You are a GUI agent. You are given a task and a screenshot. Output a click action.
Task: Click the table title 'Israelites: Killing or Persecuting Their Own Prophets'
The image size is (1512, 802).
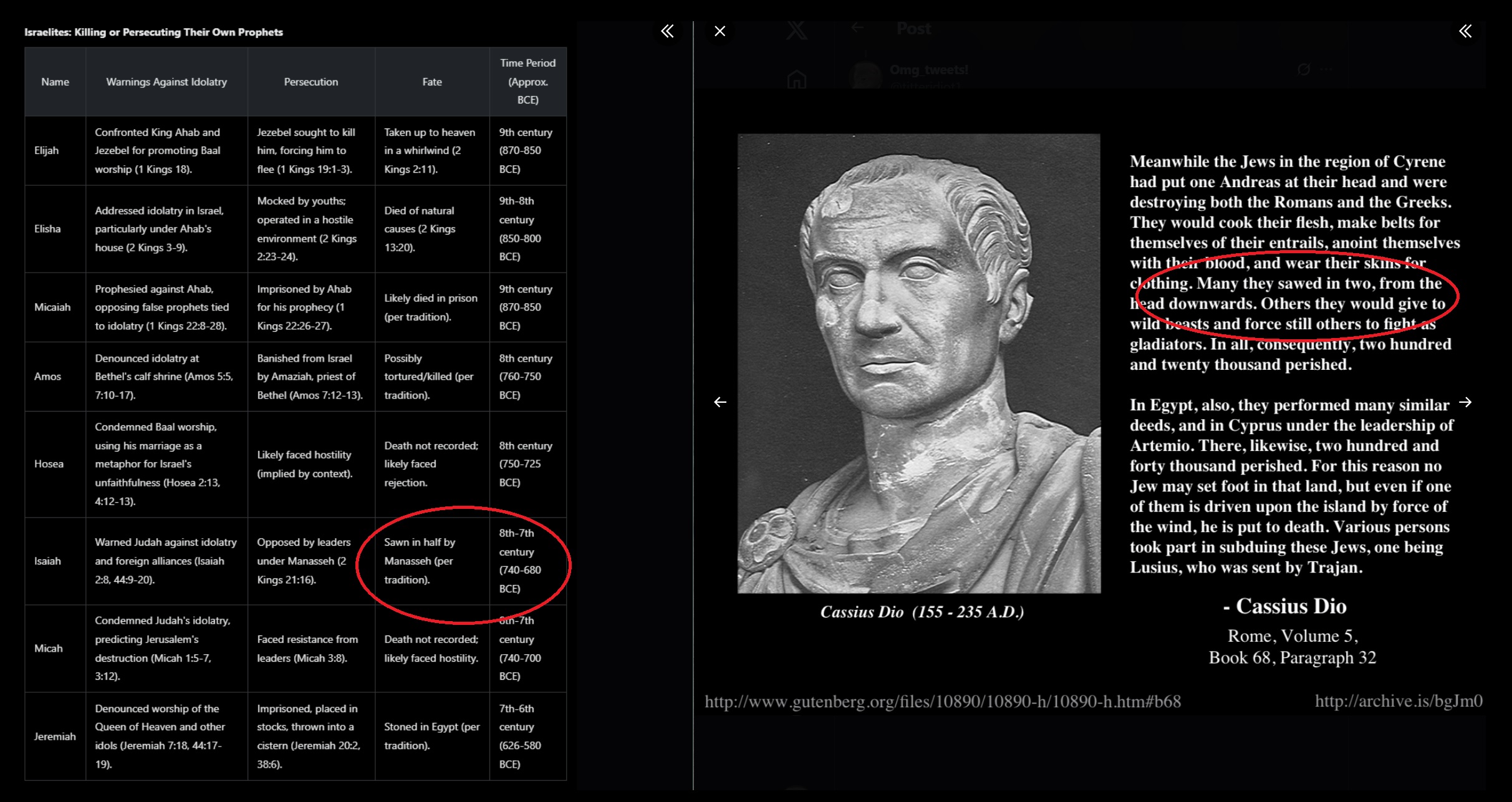tap(153, 32)
